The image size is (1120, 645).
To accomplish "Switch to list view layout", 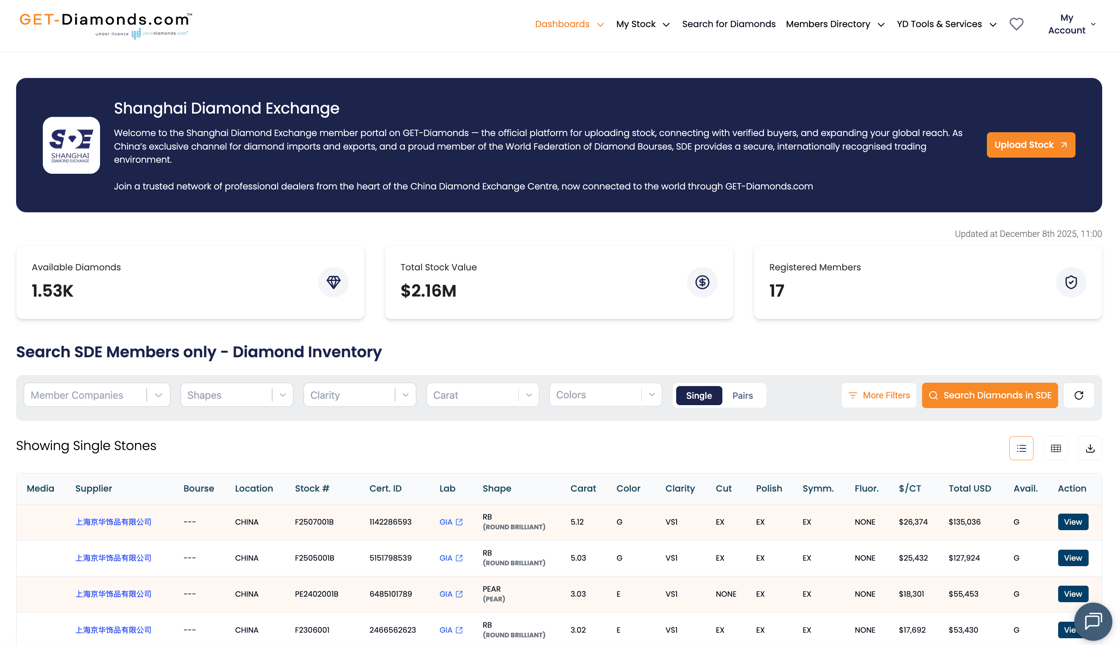I will [x=1021, y=448].
